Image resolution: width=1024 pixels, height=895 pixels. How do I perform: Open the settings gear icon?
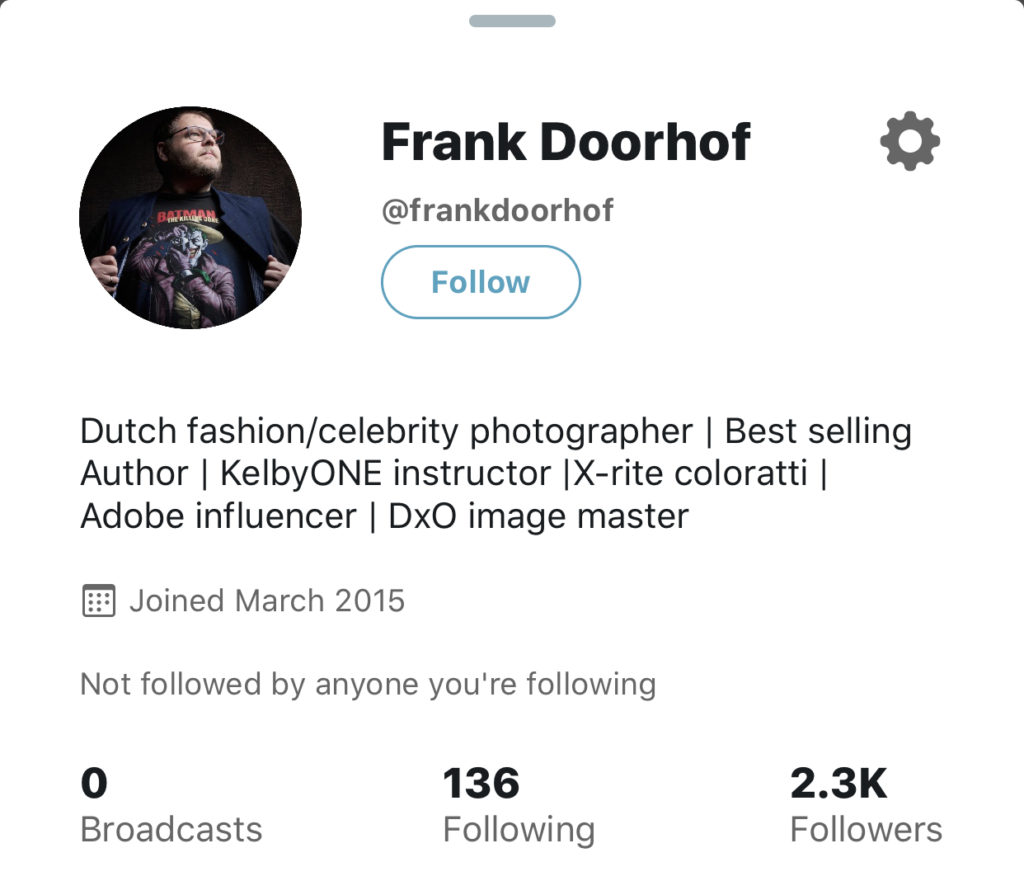[x=910, y=141]
